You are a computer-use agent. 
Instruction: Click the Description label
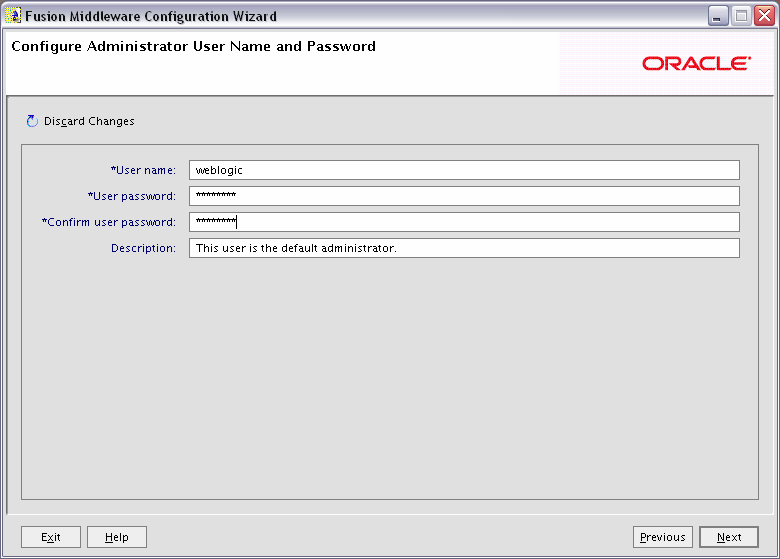coord(143,248)
